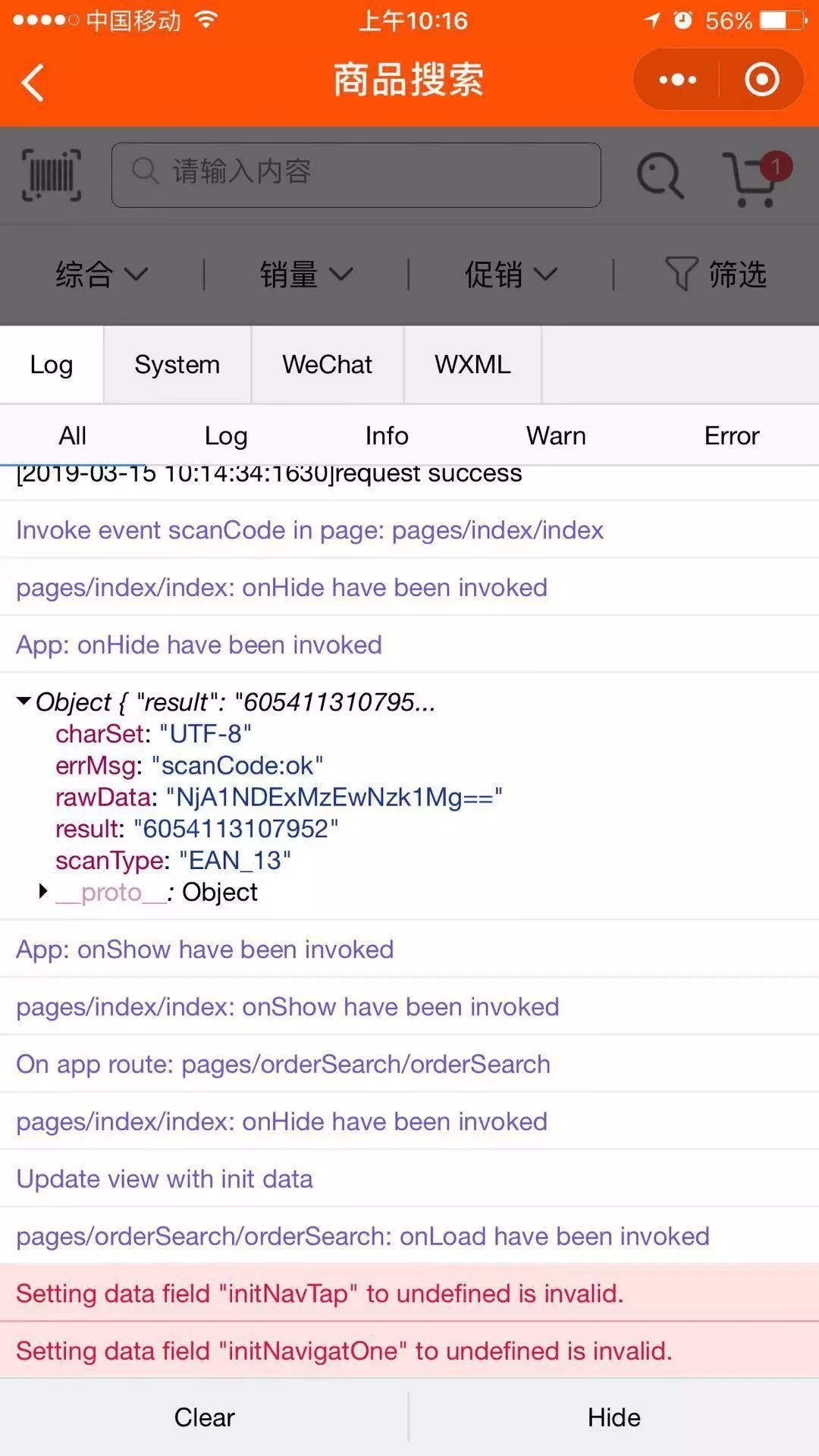Switch to the System tab
This screenshot has height=1456, width=819.
pos(177,365)
